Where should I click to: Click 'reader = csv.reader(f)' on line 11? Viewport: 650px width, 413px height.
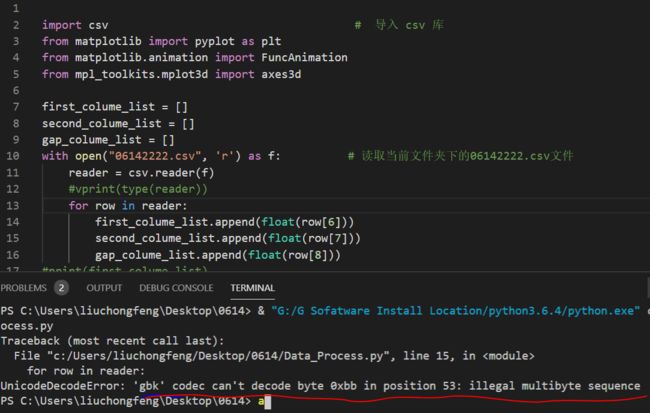pos(141,173)
